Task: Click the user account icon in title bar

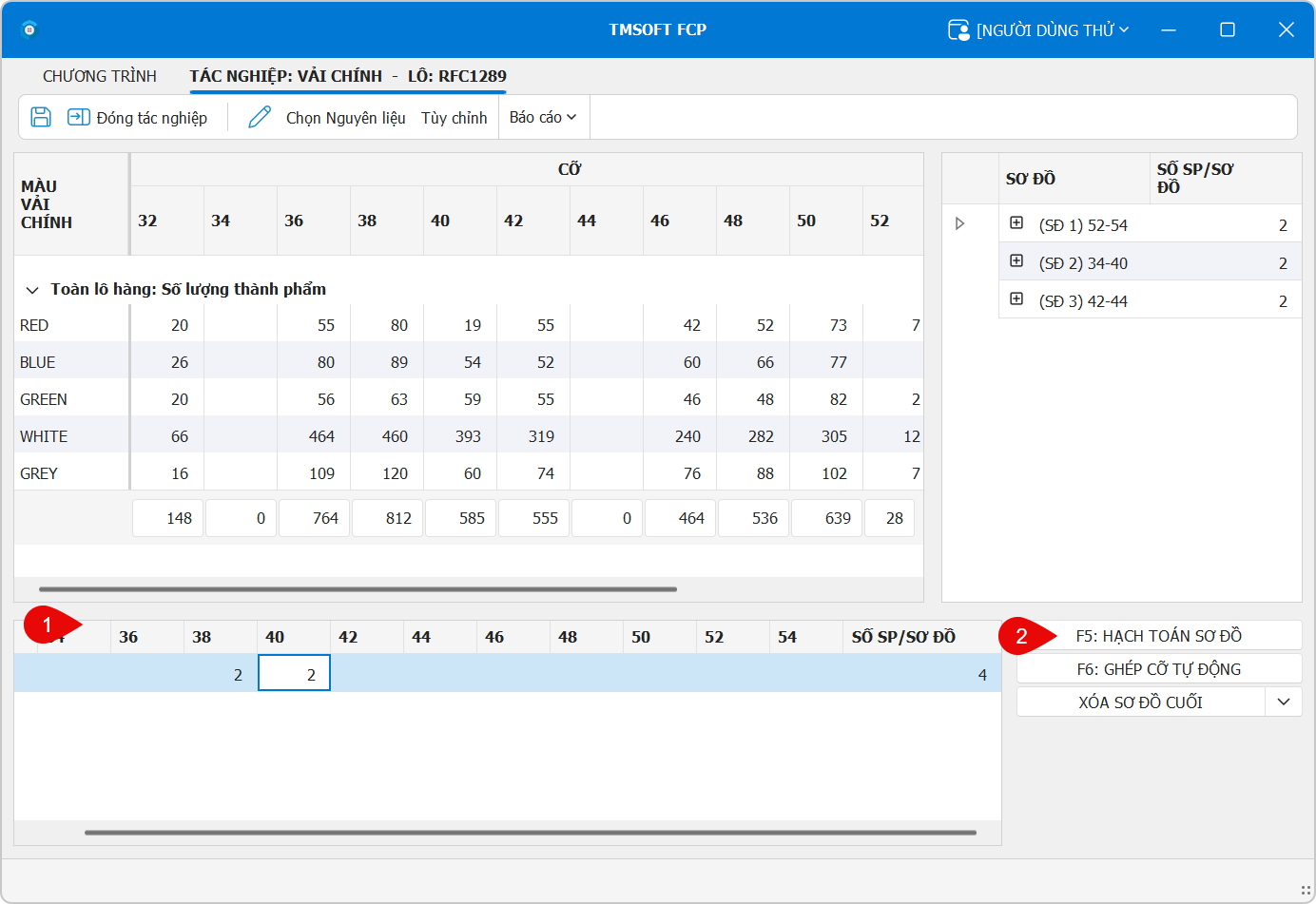Action: pos(958,30)
